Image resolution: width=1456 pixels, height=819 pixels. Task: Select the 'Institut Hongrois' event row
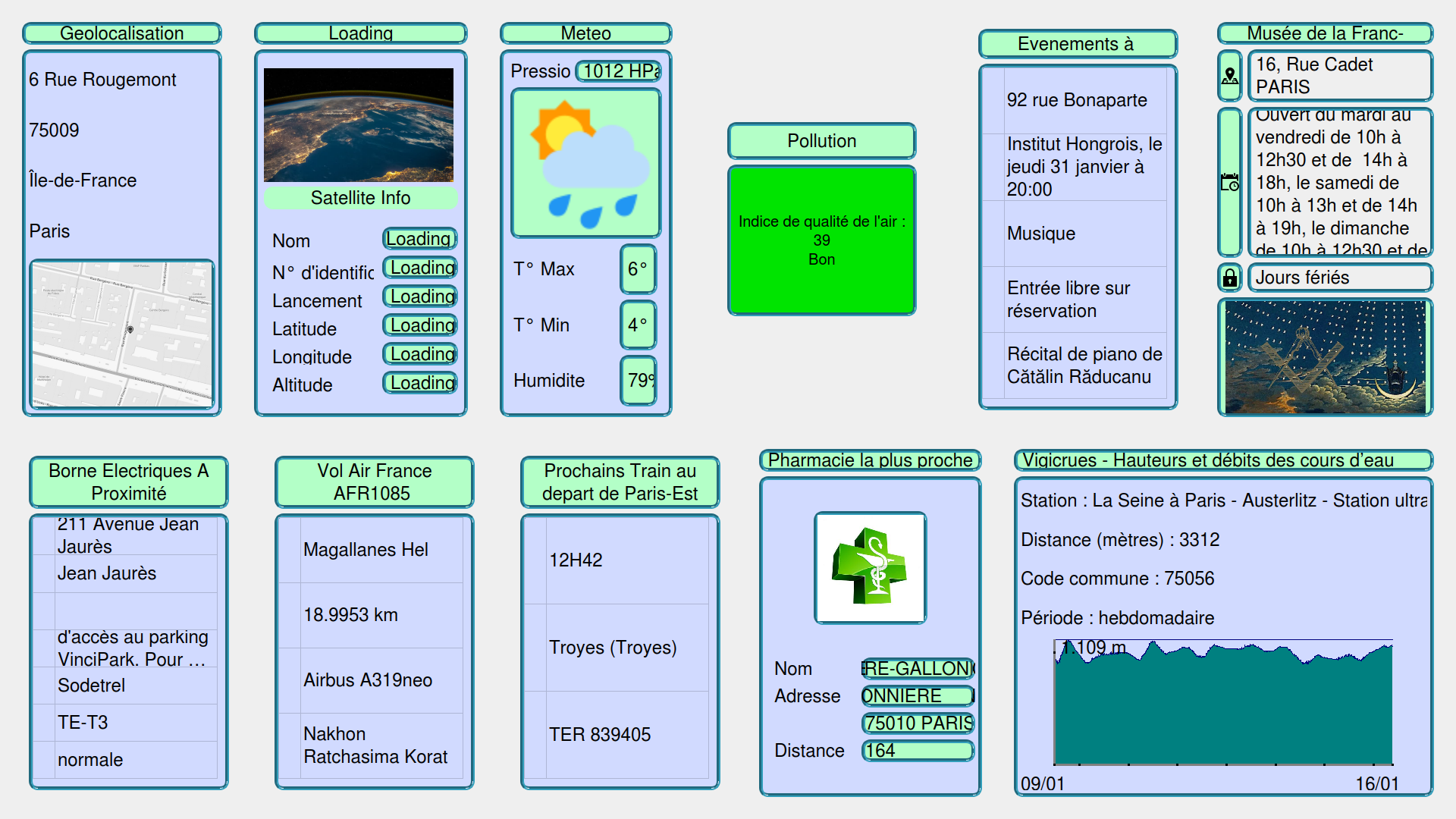1074,167
